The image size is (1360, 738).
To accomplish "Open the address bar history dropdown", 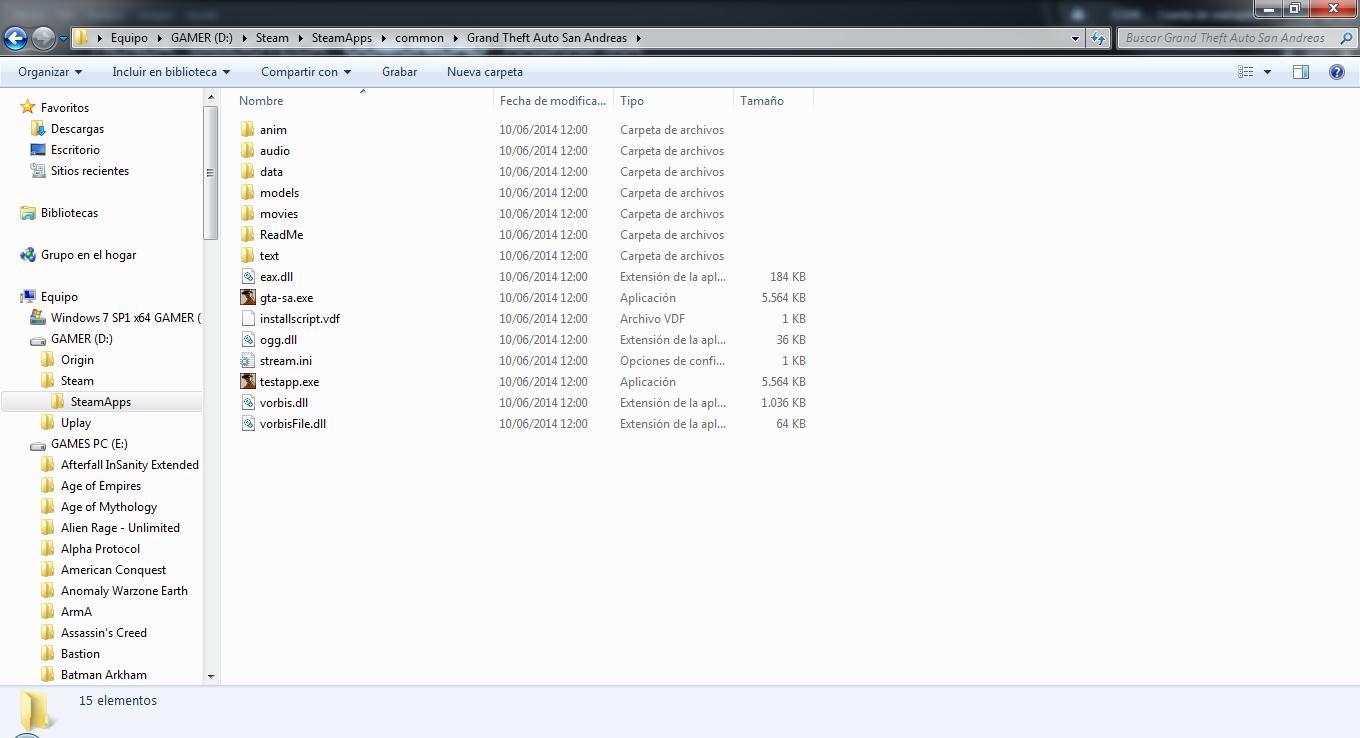I will click(x=1075, y=38).
